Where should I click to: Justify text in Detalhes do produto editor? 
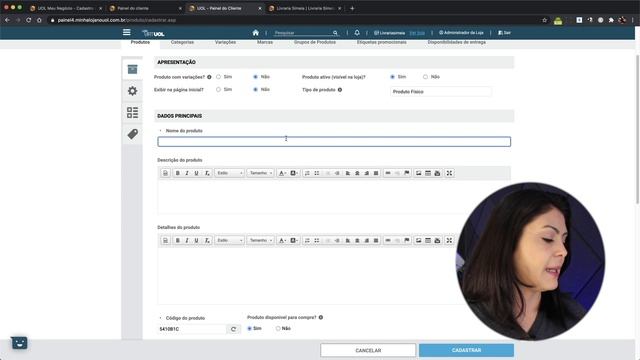click(x=376, y=240)
